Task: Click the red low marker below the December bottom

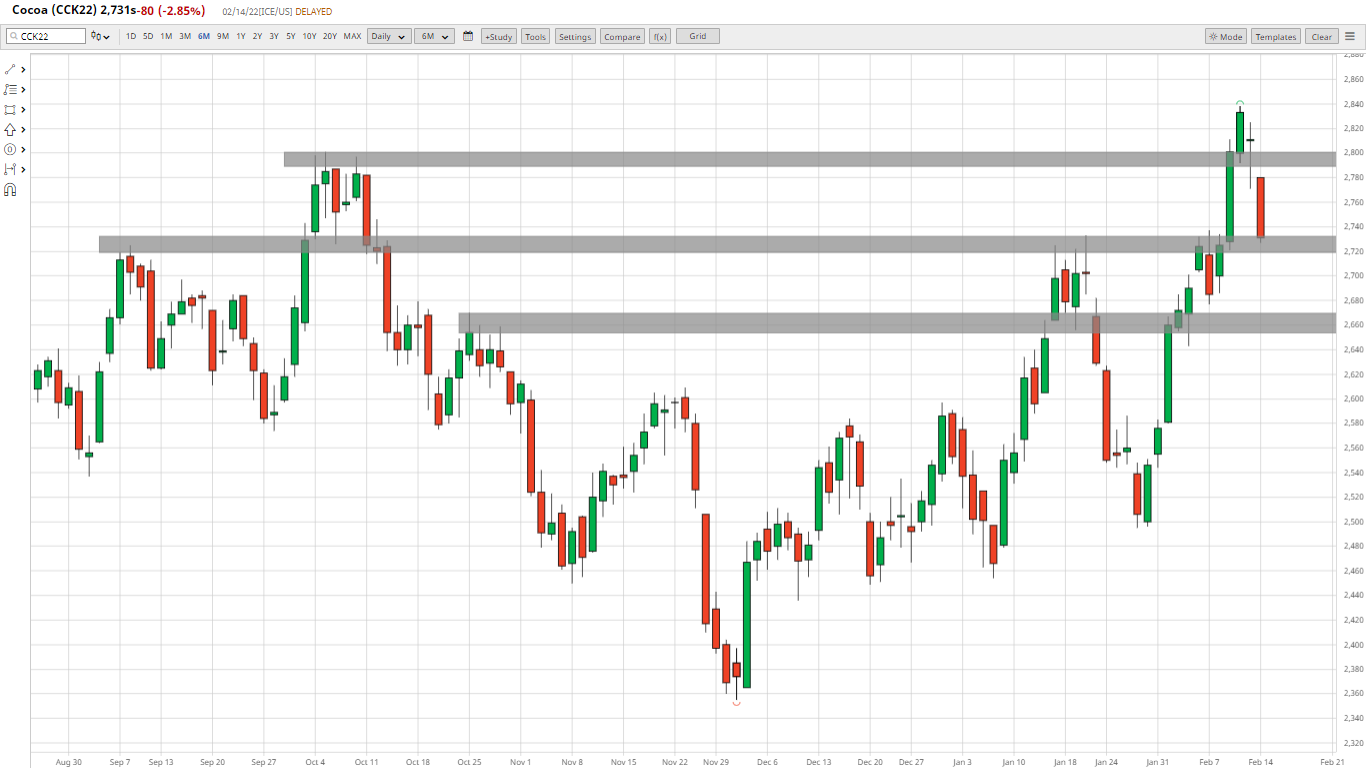Action: click(737, 704)
